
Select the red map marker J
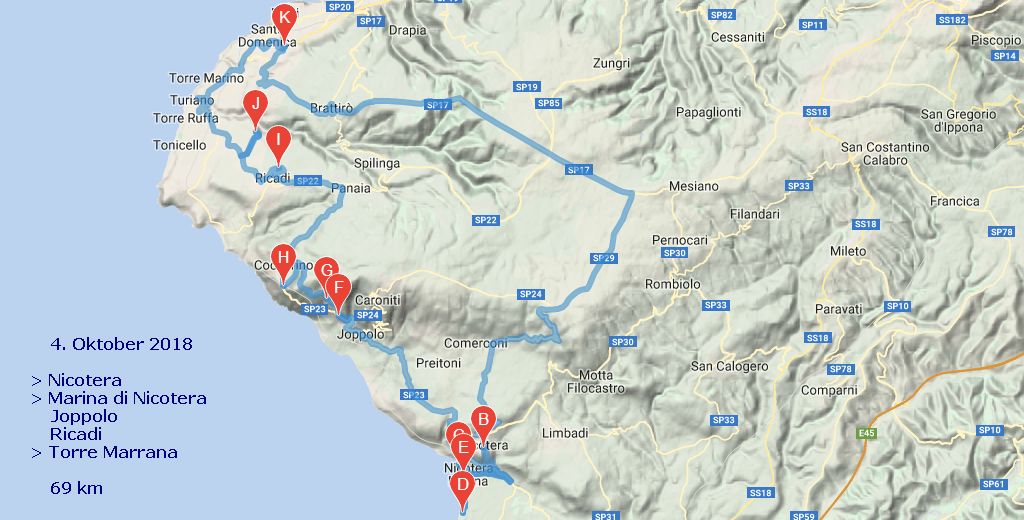(x=255, y=108)
